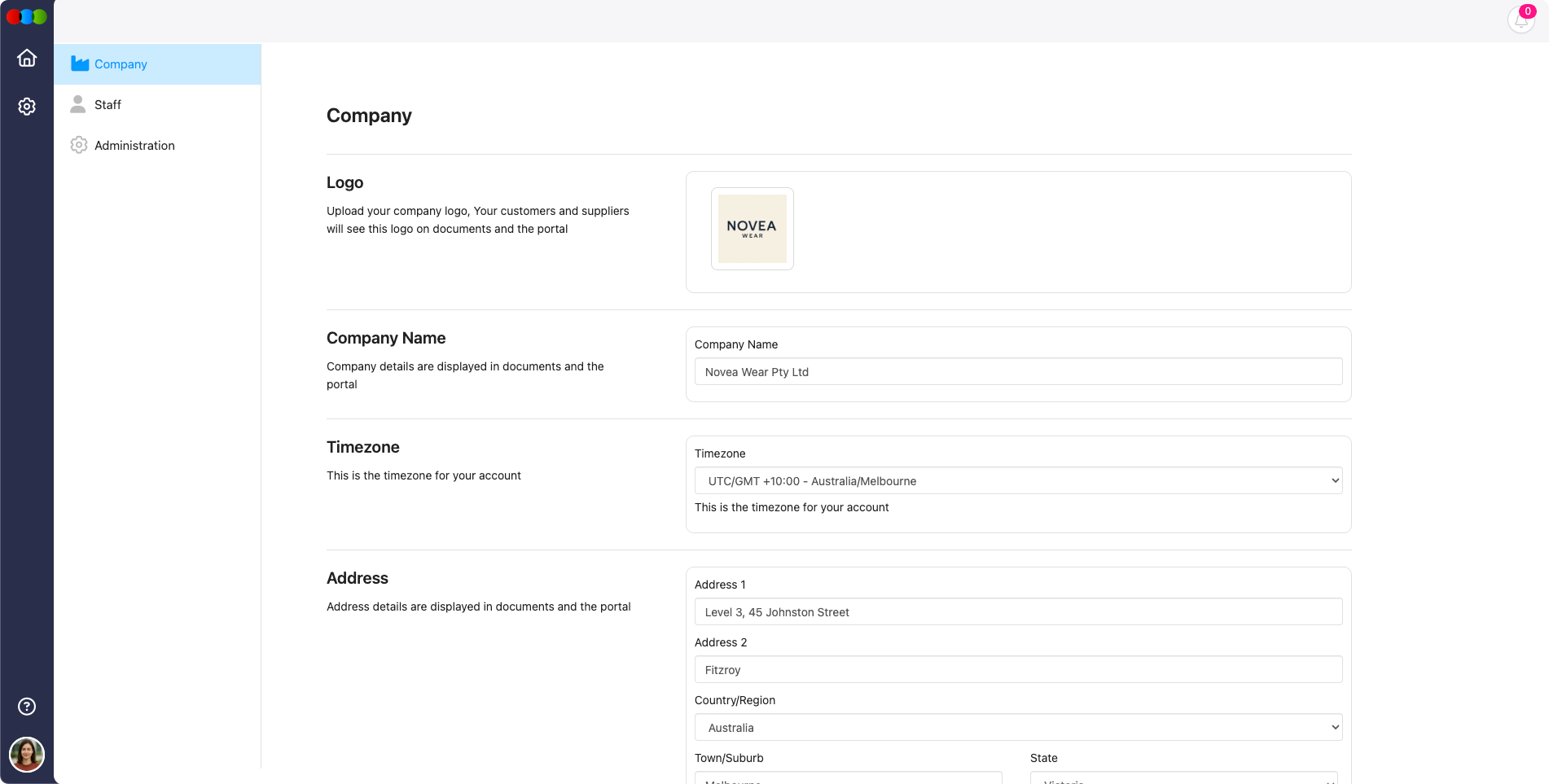
Task: Open the settings gear in the left sidebar
Action: point(27,106)
